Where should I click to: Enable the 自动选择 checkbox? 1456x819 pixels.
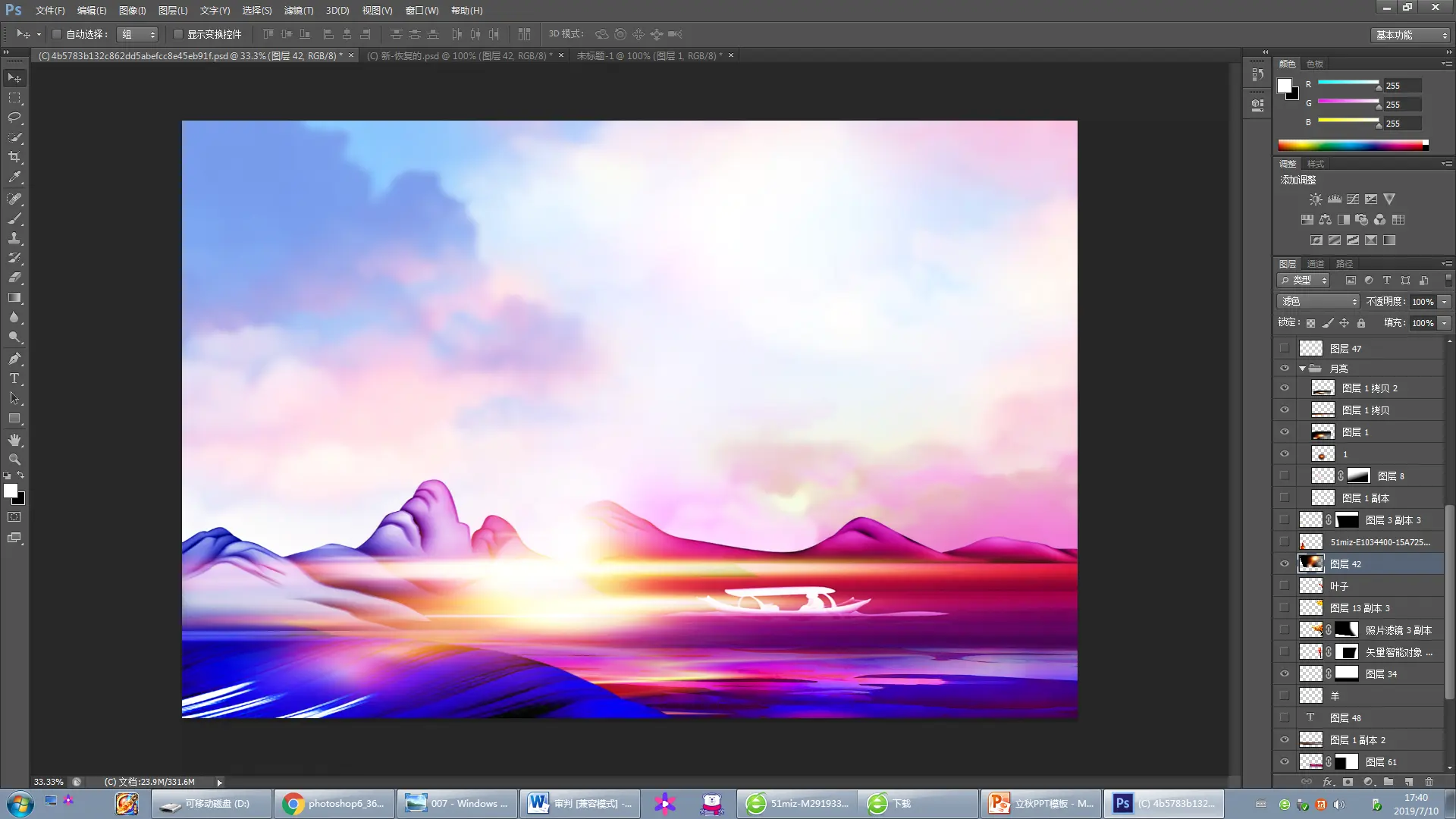(x=57, y=34)
